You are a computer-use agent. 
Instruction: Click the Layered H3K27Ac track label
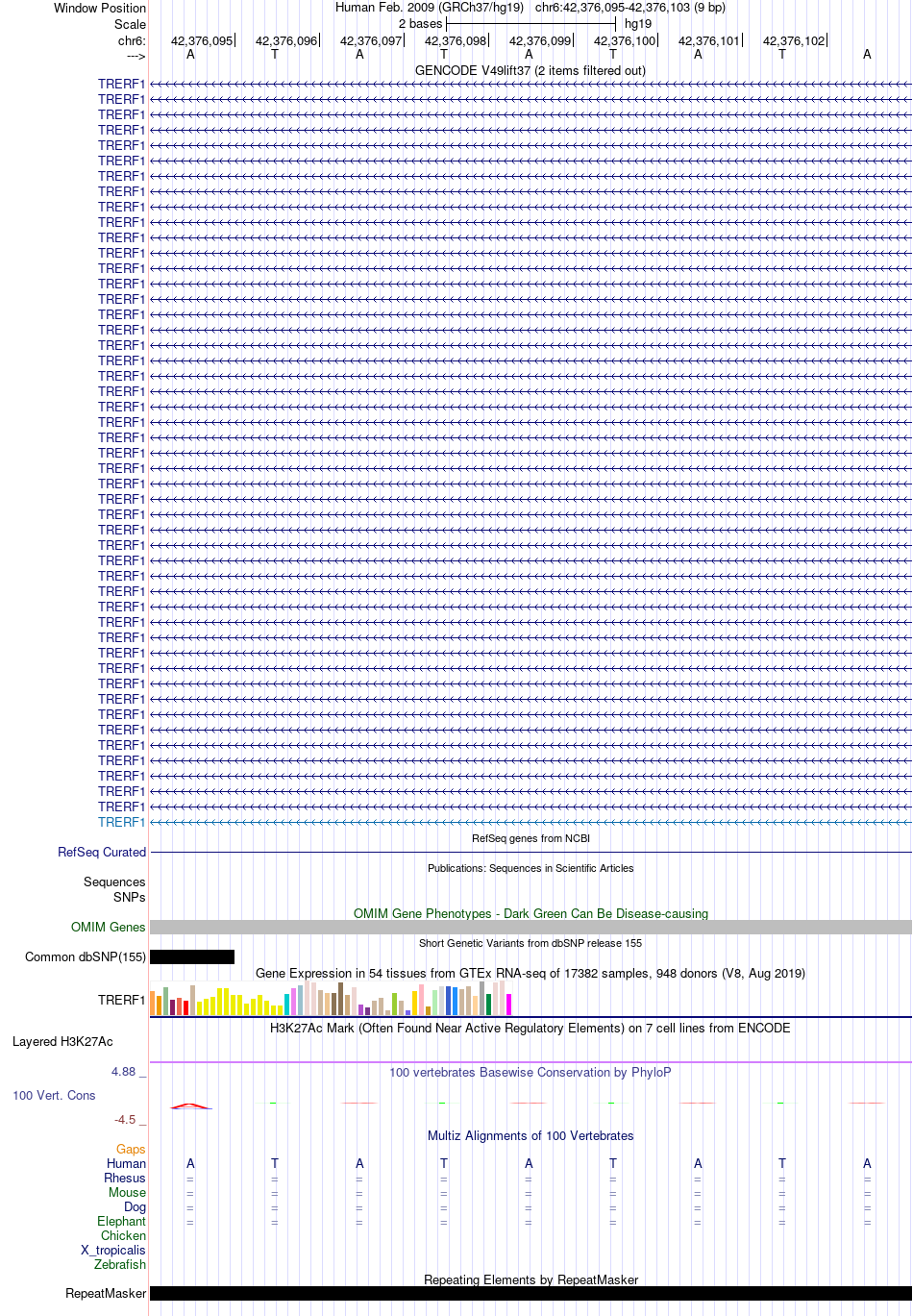point(62,1041)
